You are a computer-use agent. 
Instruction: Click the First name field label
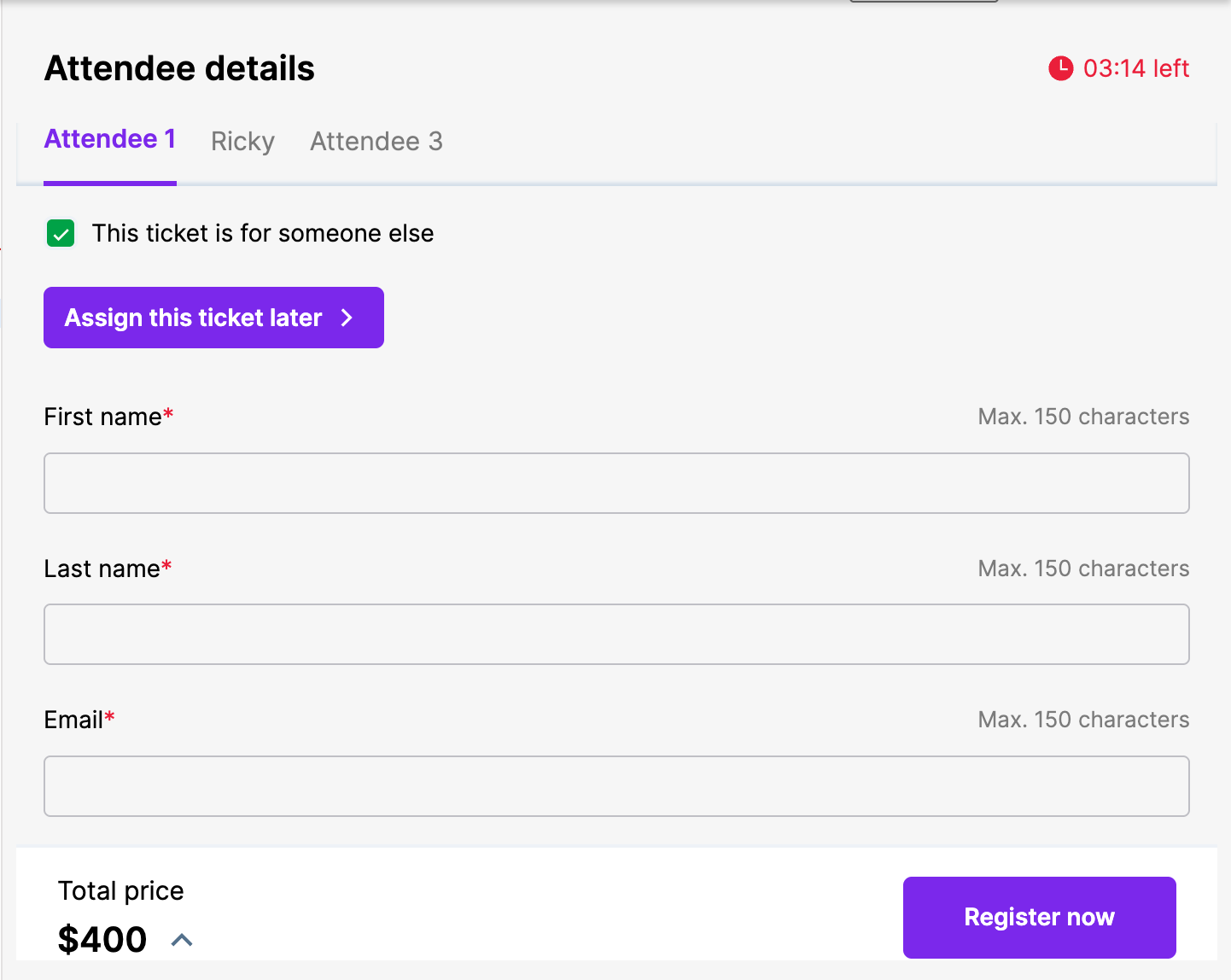coord(103,417)
